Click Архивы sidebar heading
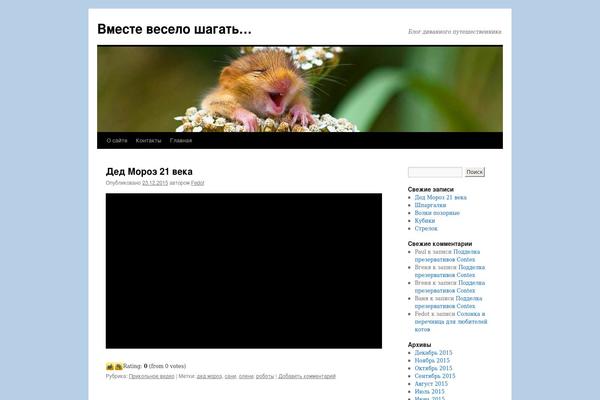The image size is (600, 400). (419, 345)
